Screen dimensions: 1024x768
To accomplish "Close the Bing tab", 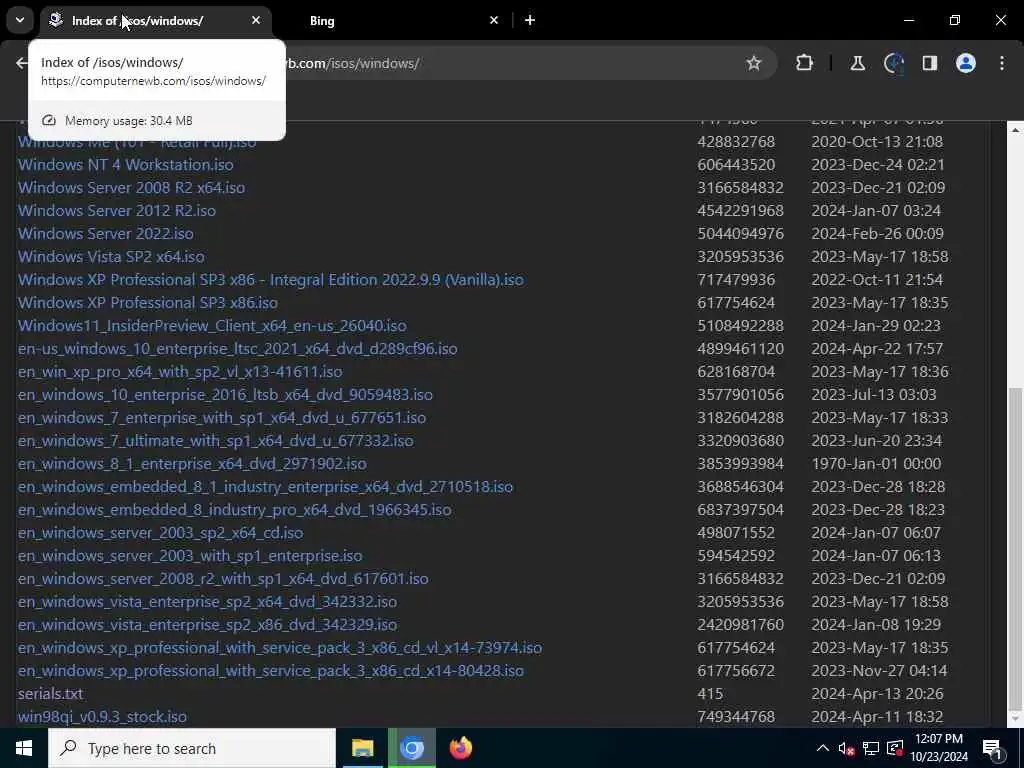I will (494, 20).
